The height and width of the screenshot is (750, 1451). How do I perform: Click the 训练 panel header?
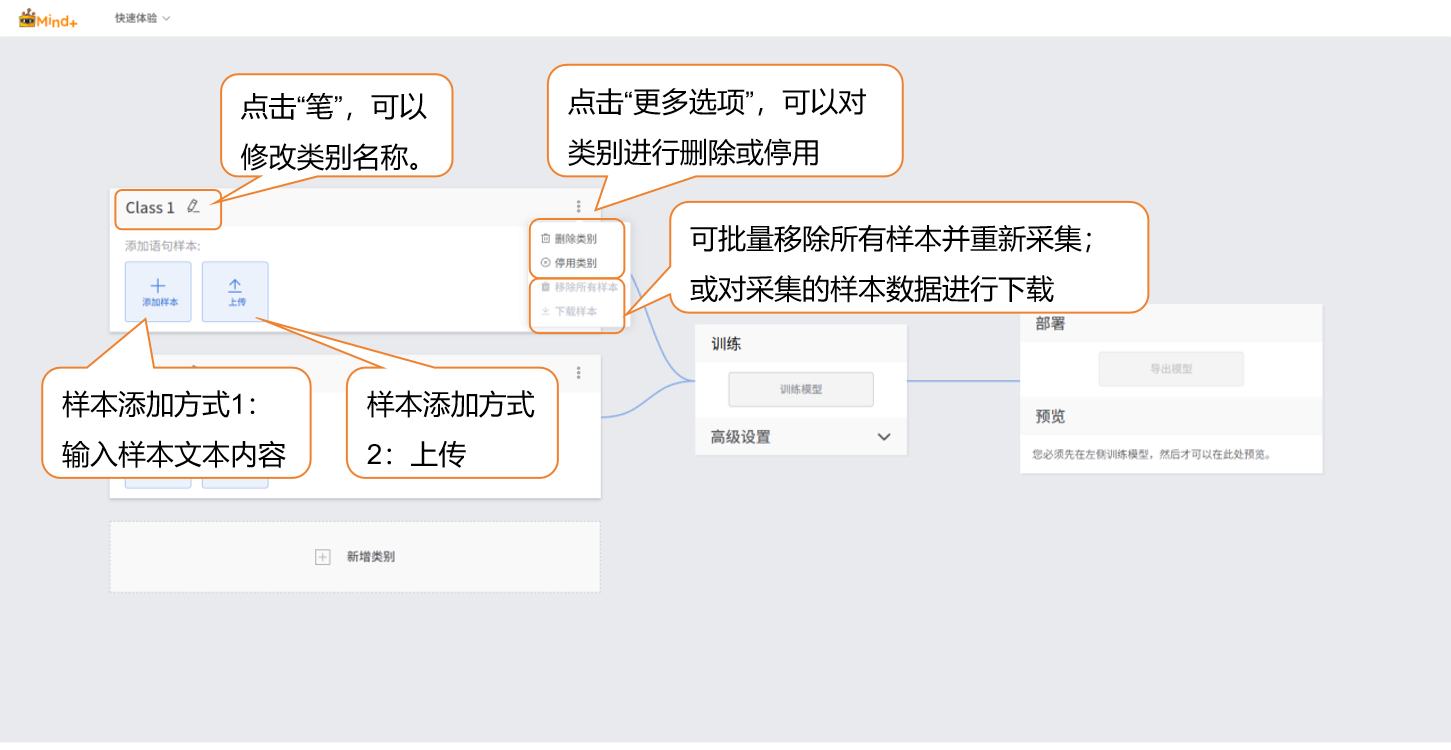click(726, 344)
